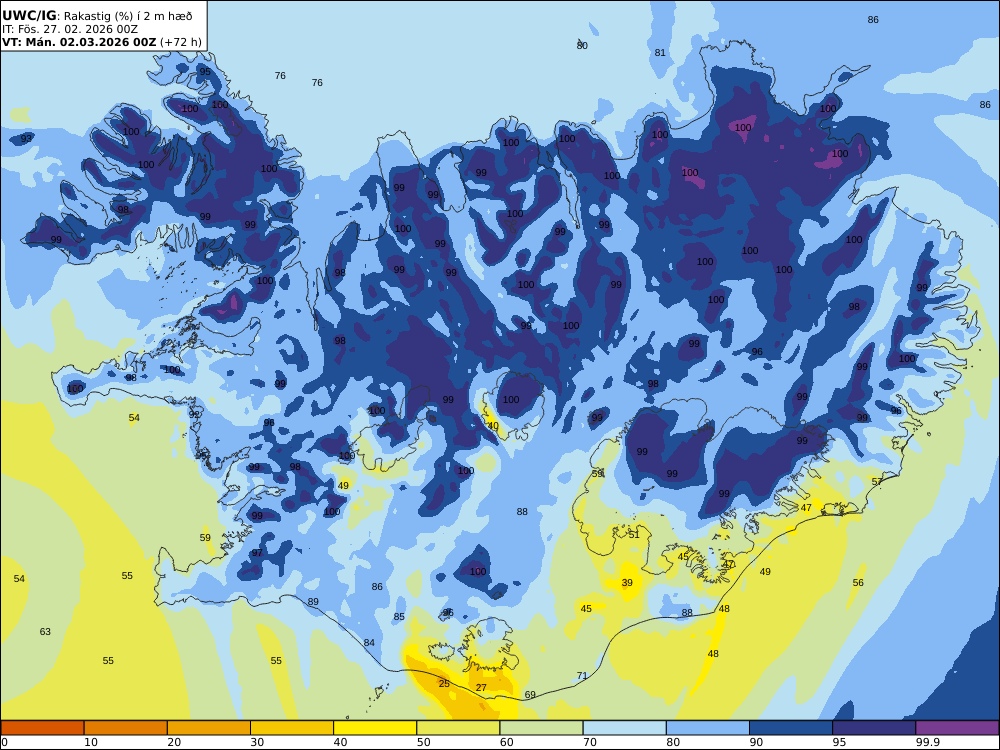Select the legend tick label '60'
This screenshot has width=1000, height=750.
coord(506,742)
